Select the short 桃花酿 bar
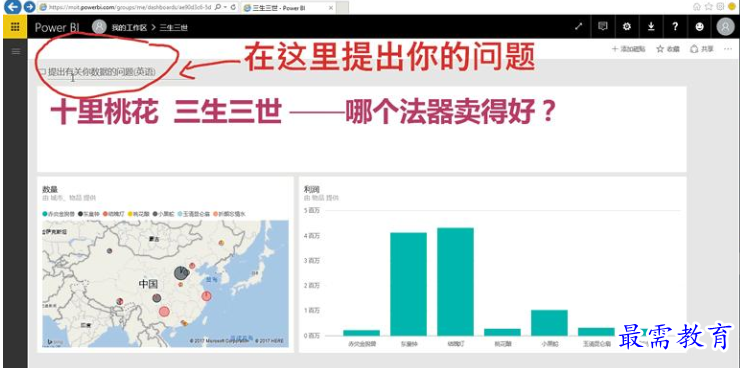The width and height of the screenshot is (740, 368). [503, 332]
